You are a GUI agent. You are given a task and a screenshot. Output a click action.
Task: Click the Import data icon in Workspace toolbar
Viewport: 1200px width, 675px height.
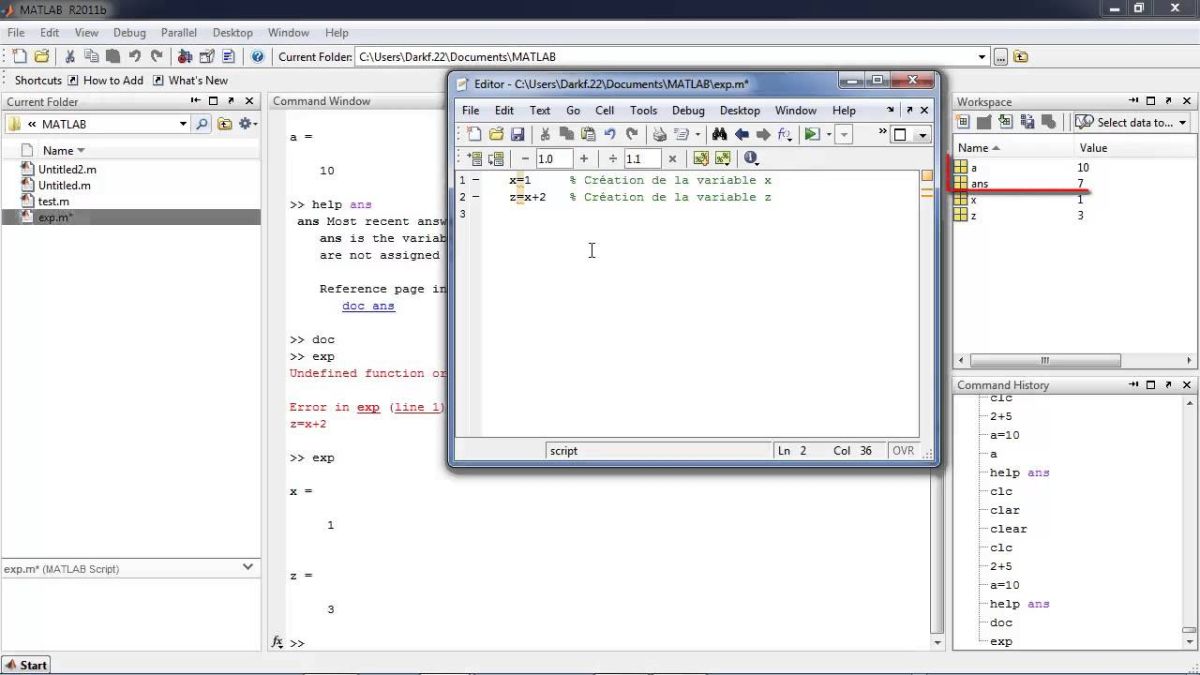coord(1005,122)
